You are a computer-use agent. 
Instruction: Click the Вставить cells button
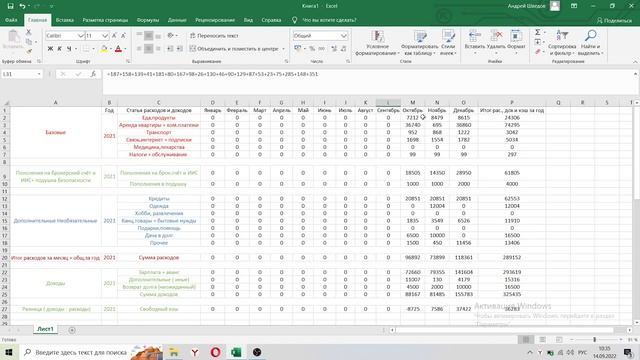tap(475, 42)
